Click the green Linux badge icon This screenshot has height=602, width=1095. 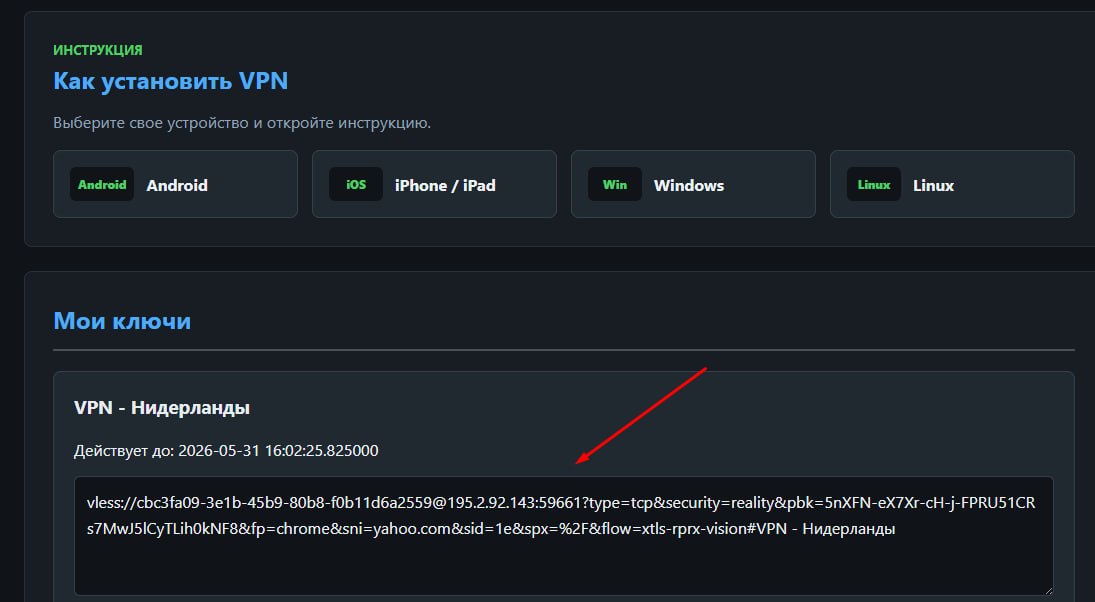pyautogui.click(x=874, y=184)
